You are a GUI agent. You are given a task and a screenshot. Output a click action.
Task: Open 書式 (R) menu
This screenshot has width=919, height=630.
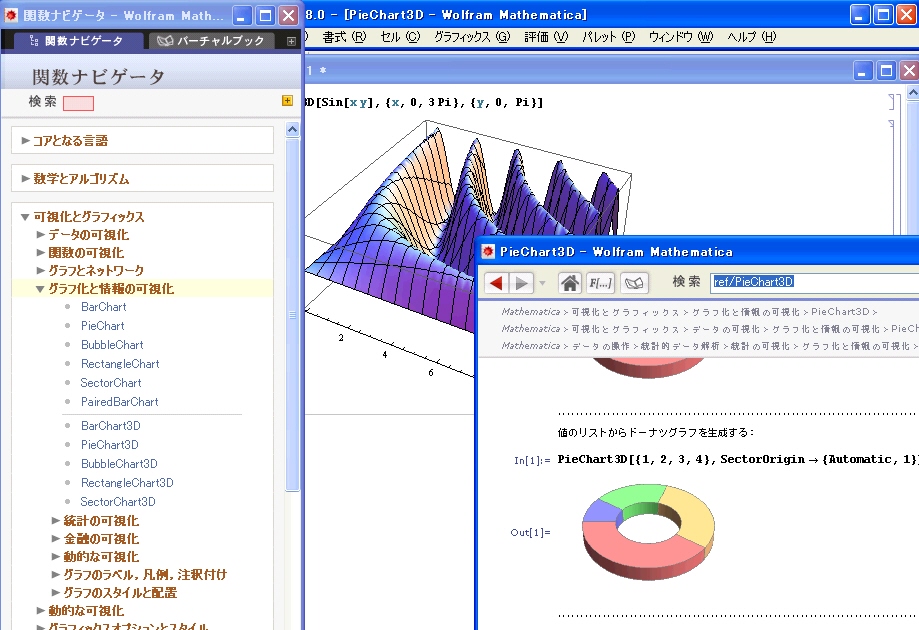[x=344, y=37]
